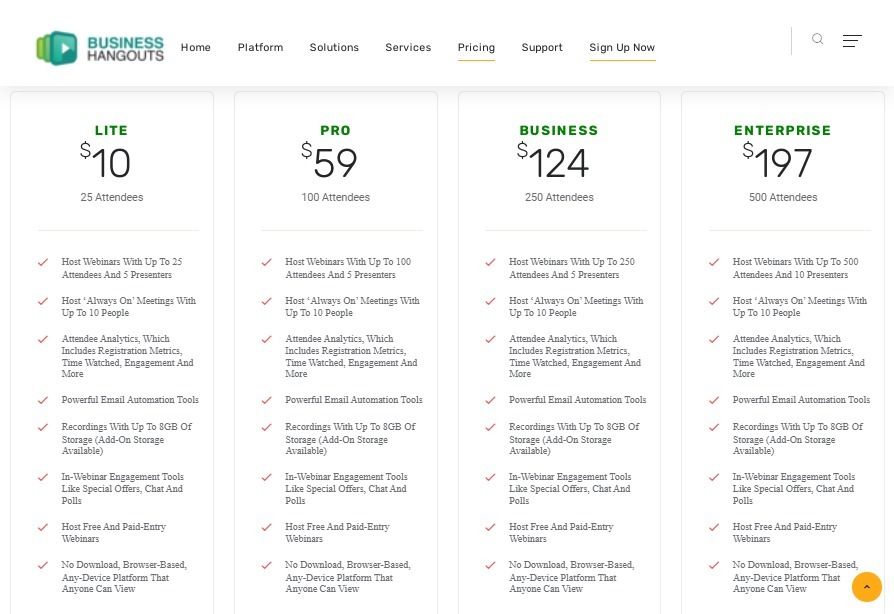894x614 pixels.
Task: Go to the Home menu item
Action: [x=196, y=47]
